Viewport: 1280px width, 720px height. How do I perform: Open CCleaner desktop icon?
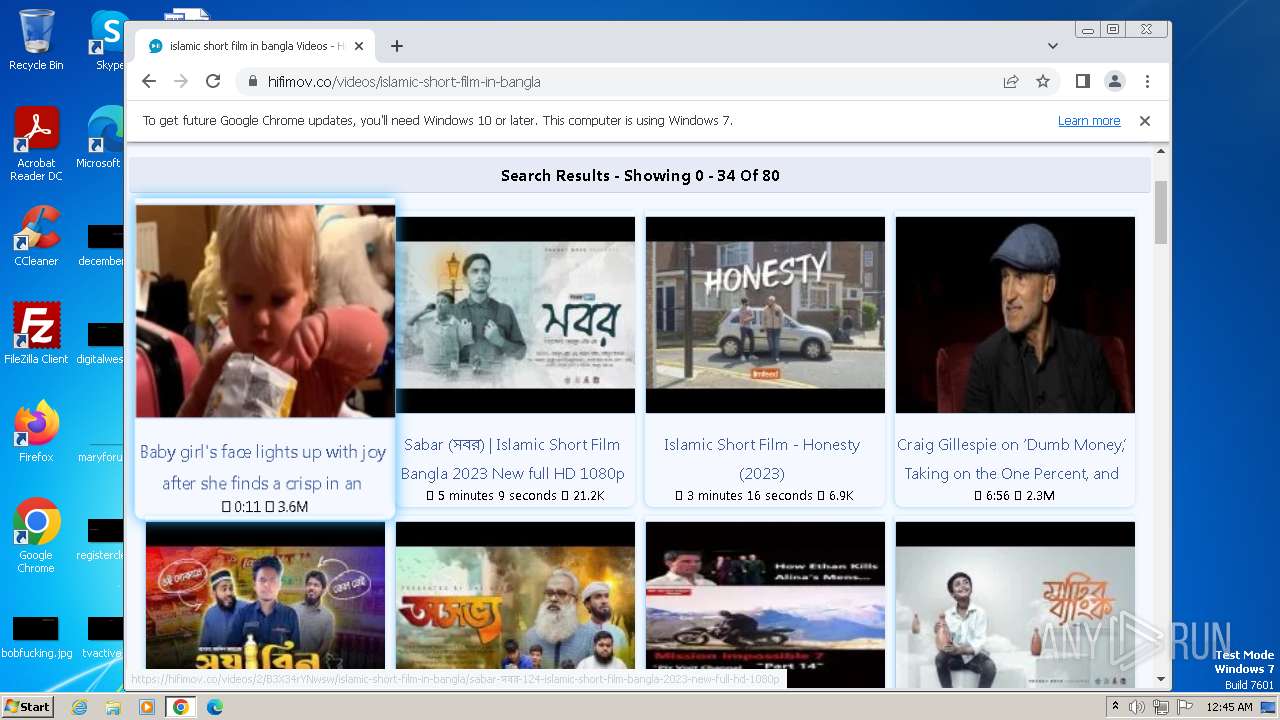[36, 236]
